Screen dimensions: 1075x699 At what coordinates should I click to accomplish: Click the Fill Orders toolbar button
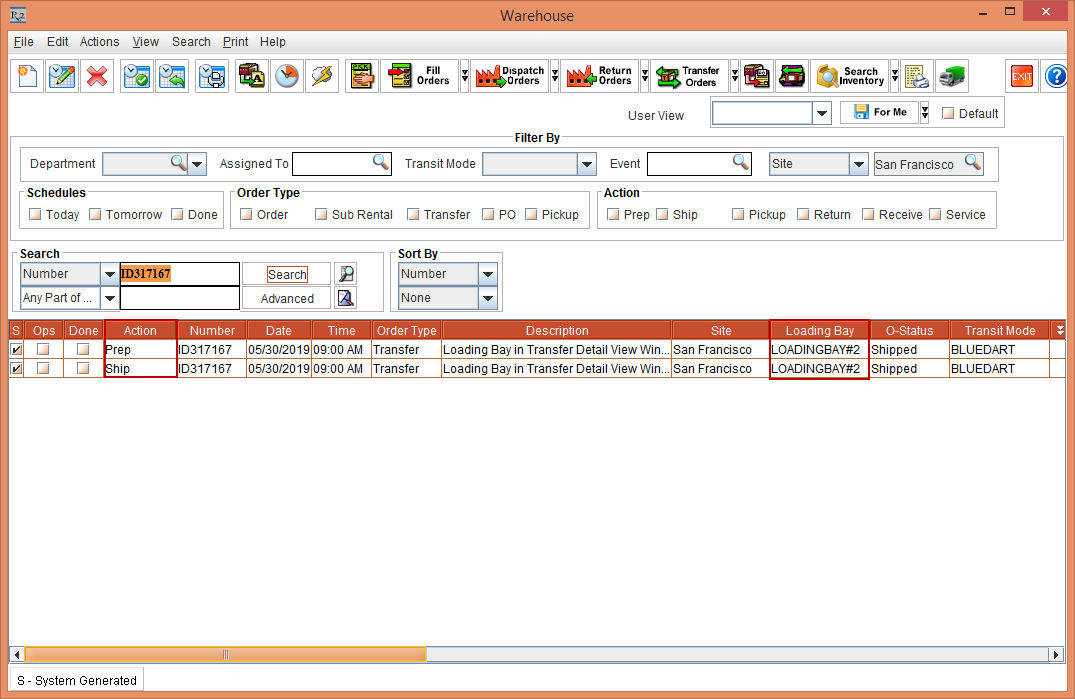(419, 77)
